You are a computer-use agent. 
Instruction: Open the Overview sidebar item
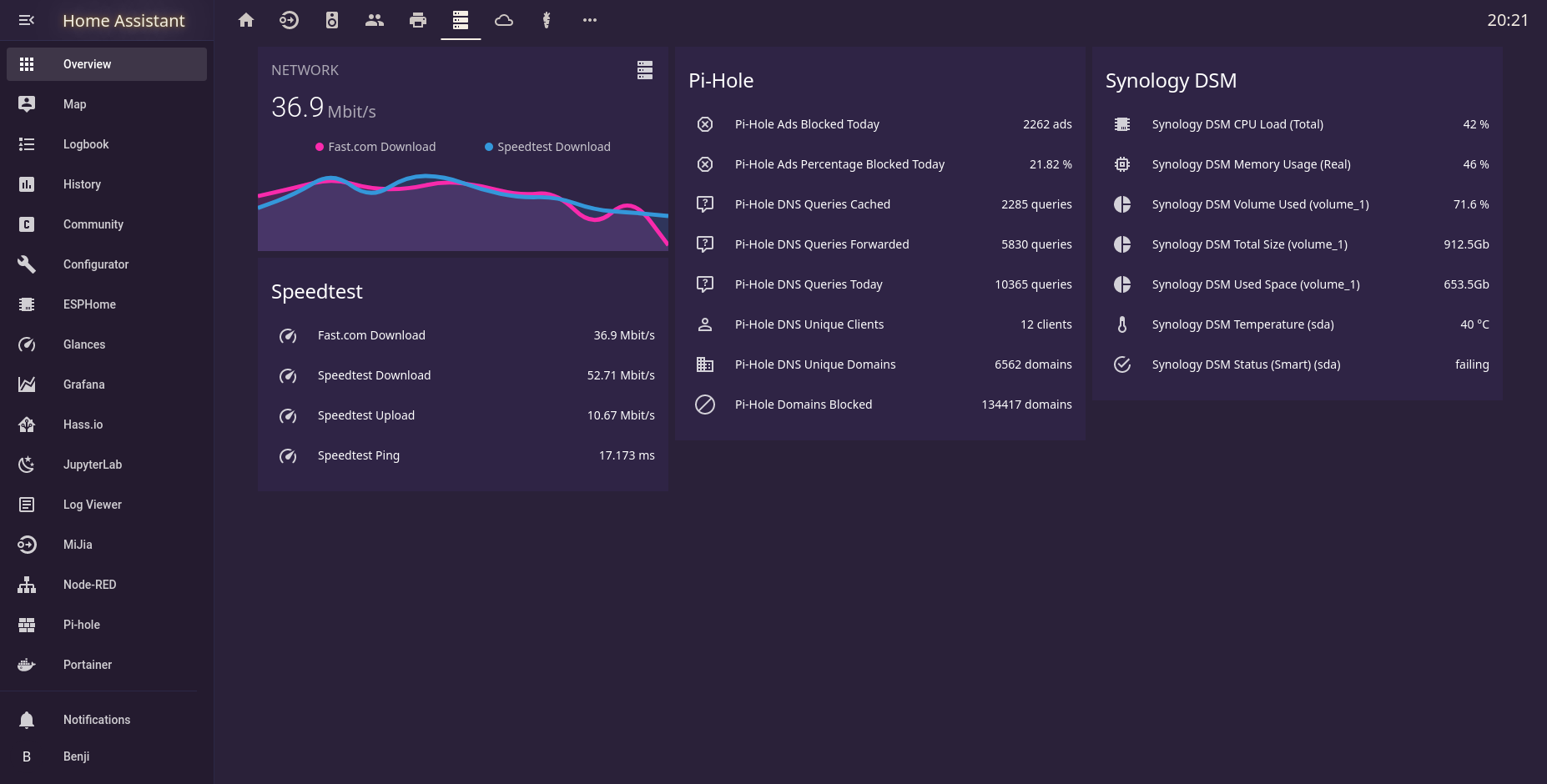(107, 64)
